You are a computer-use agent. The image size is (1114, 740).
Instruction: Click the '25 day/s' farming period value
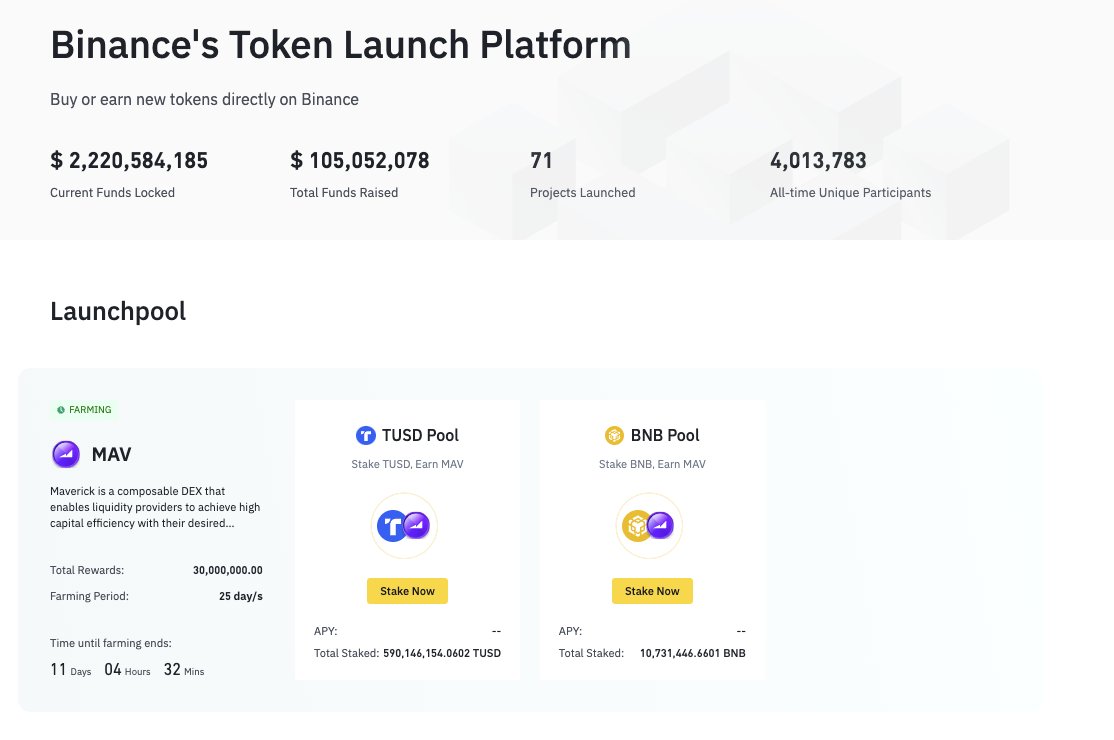click(x=241, y=597)
